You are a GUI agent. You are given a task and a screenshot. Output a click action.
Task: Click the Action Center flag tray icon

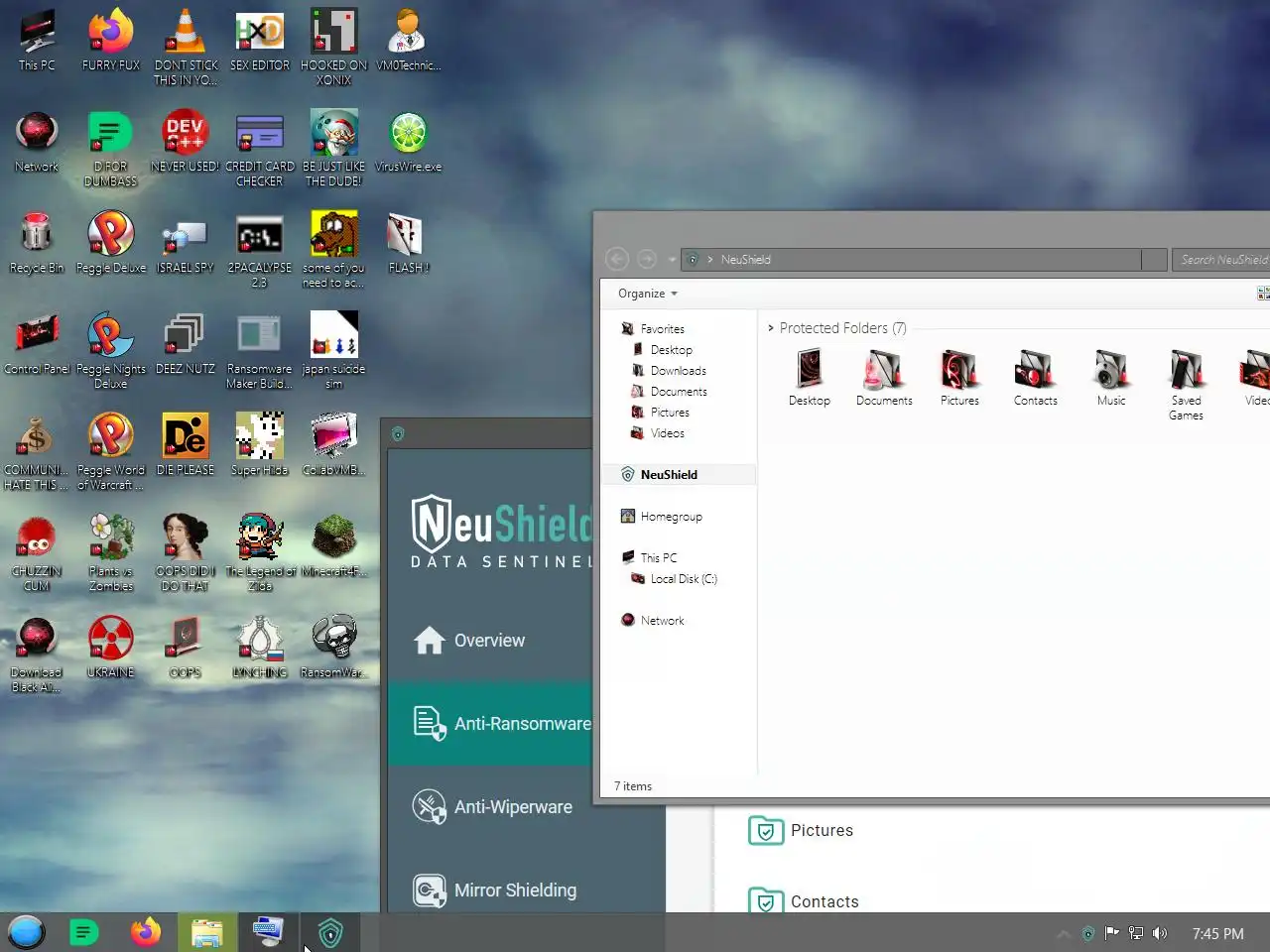coord(1111,933)
